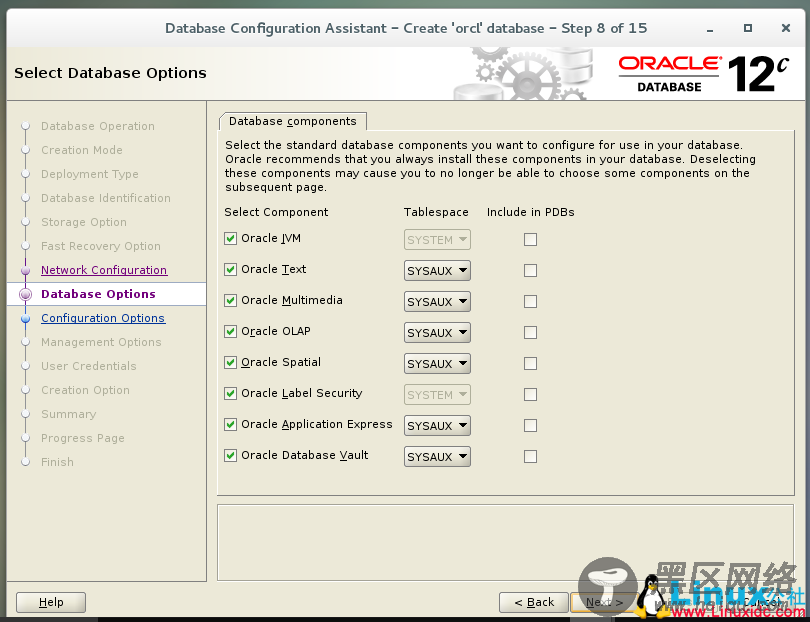The width and height of the screenshot is (810, 622).
Task: Uncheck the Oracle Text component checkbox
Action: coord(230,270)
